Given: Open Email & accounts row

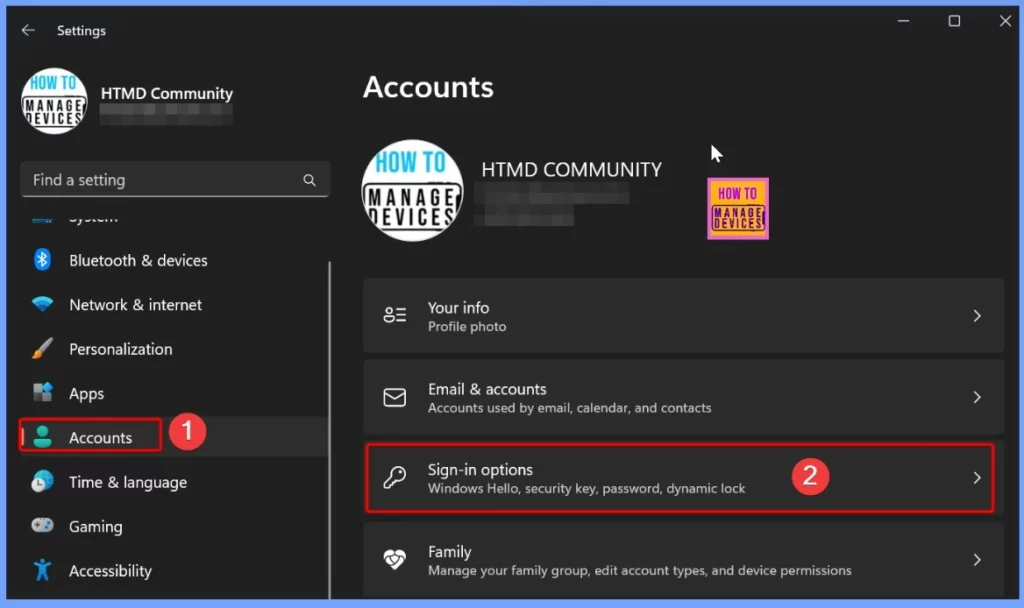Looking at the screenshot, I should [683, 397].
